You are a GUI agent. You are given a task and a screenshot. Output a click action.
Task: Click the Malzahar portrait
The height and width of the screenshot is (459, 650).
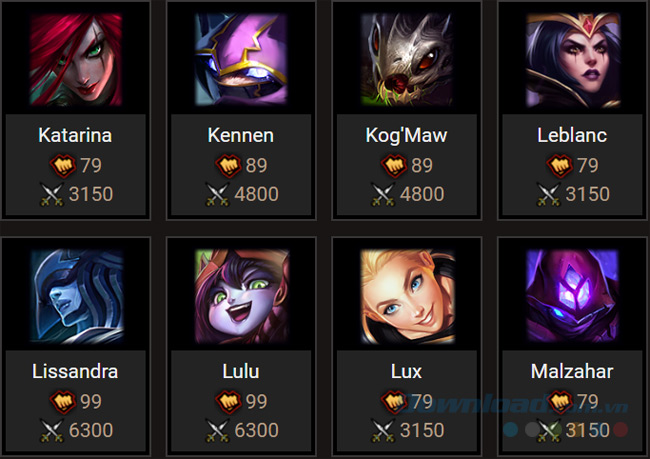click(572, 296)
